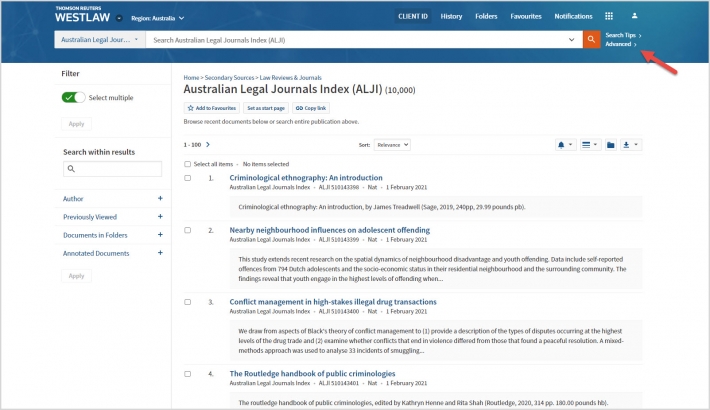710x410 pixels.
Task: Tick checkbox for Nearby neighbourhood influences result
Action: 187,230
